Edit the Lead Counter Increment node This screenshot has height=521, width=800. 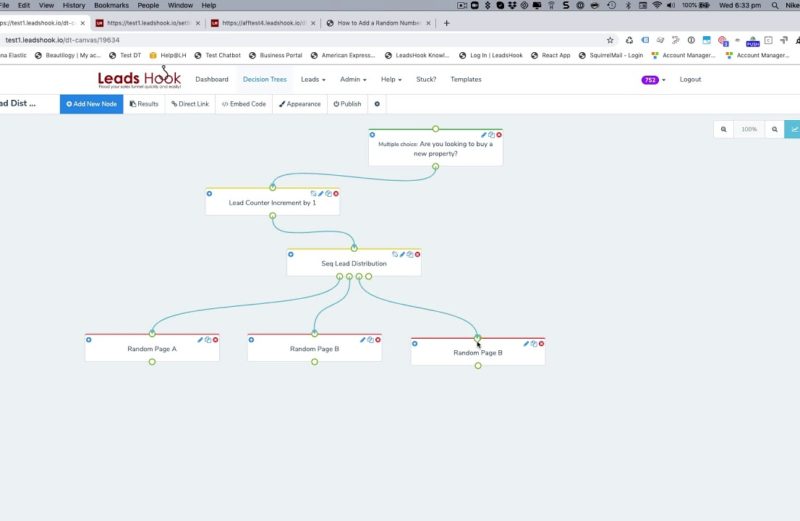[x=321, y=193]
